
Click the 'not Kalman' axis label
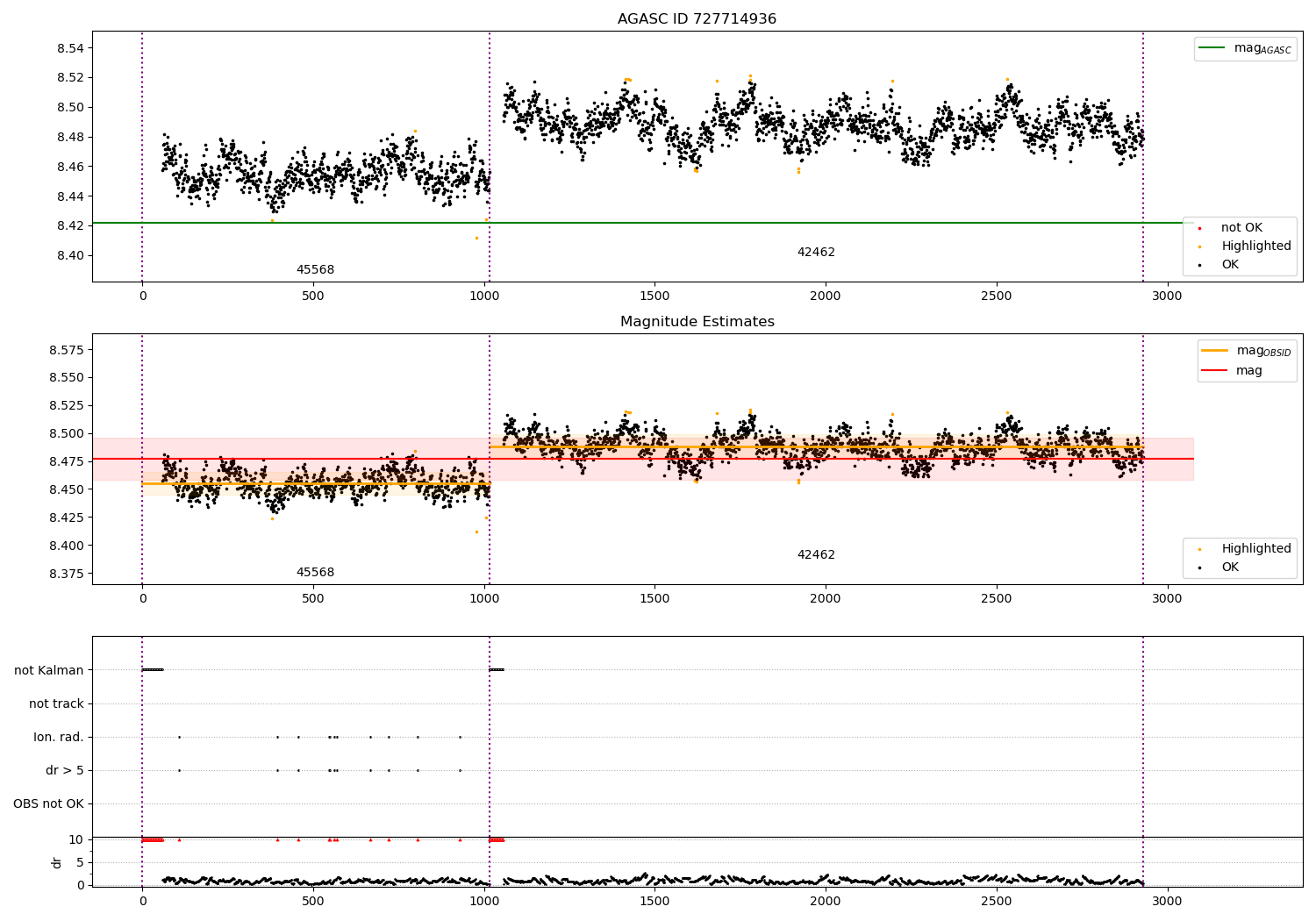click(x=49, y=671)
